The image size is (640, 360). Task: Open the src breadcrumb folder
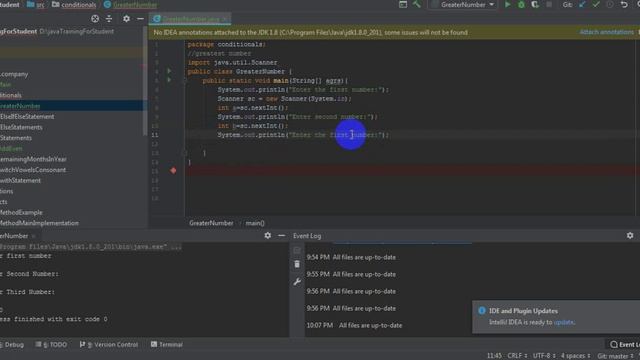tap(36, 4)
